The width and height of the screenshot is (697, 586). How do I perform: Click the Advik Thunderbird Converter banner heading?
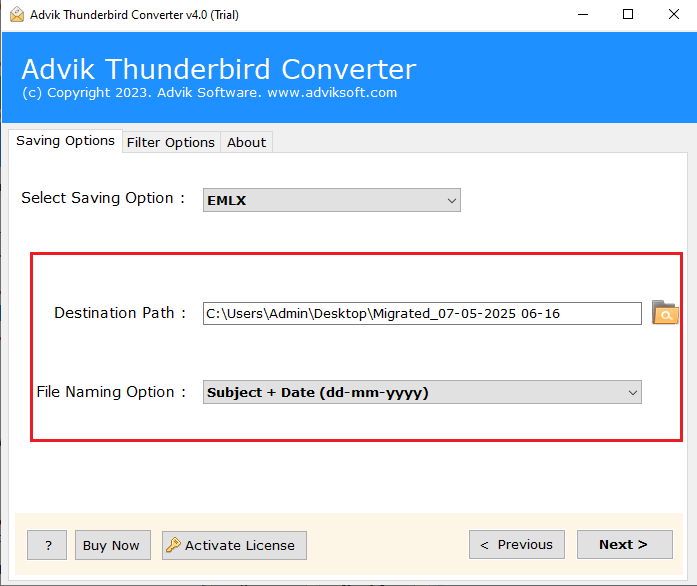(219, 69)
